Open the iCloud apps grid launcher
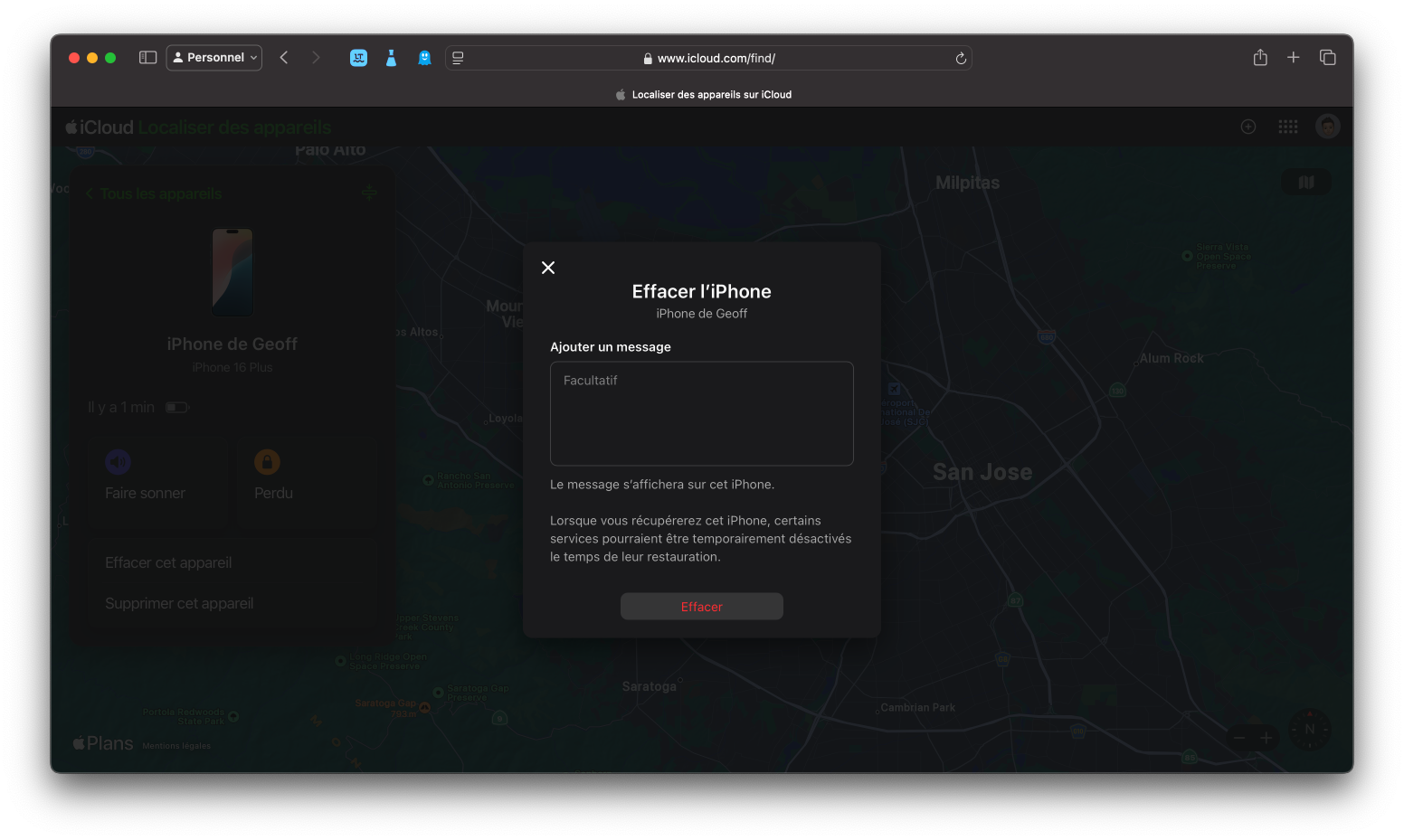Screen dimensions: 1404x840 coord(1288,127)
